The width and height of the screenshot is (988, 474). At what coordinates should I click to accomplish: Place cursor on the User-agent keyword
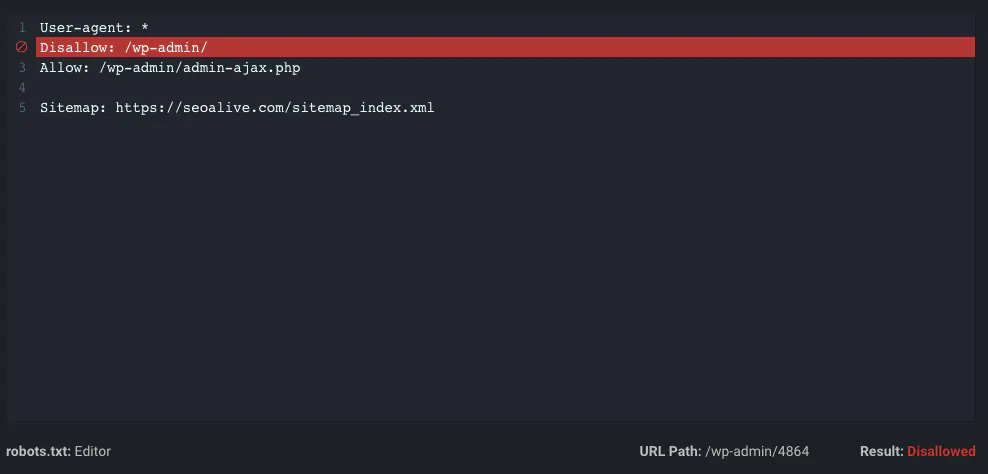point(77,27)
